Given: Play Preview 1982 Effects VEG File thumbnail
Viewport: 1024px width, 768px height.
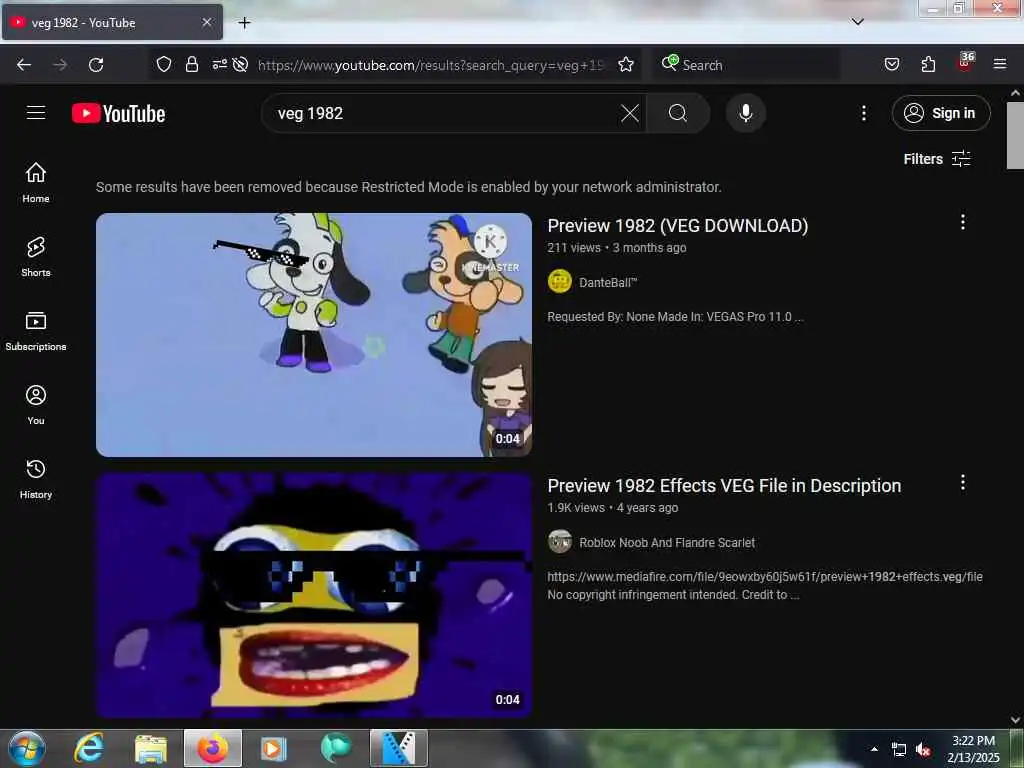Looking at the screenshot, I should click(x=314, y=595).
